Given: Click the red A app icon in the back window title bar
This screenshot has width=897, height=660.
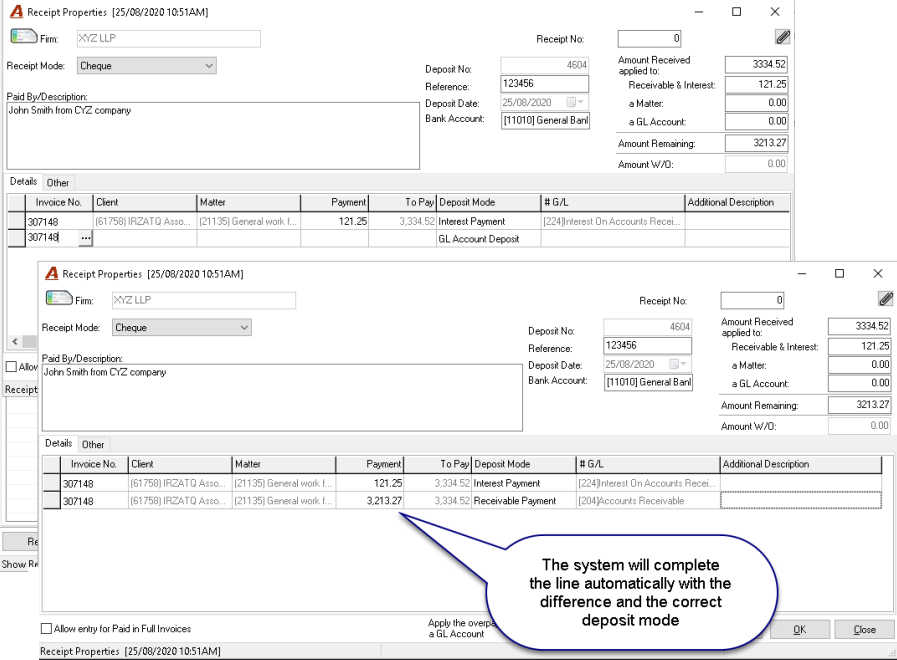Looking at the screenshot, I should point(17,11).
